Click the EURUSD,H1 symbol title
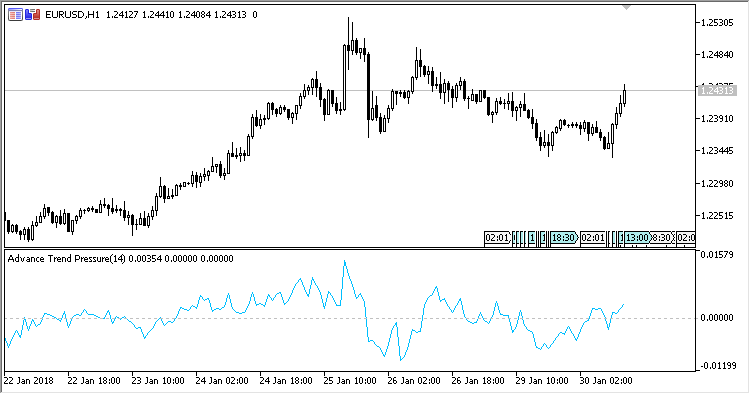This screenshot has width=750, height=394. coord(72,15)
